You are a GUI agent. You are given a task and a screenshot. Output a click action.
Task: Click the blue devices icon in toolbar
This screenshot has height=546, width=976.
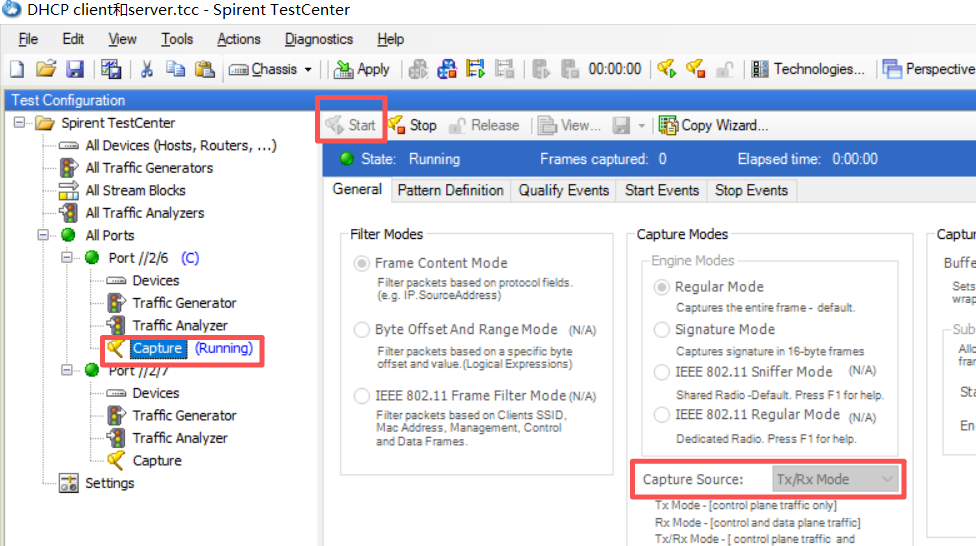click(x=447, y=69)
